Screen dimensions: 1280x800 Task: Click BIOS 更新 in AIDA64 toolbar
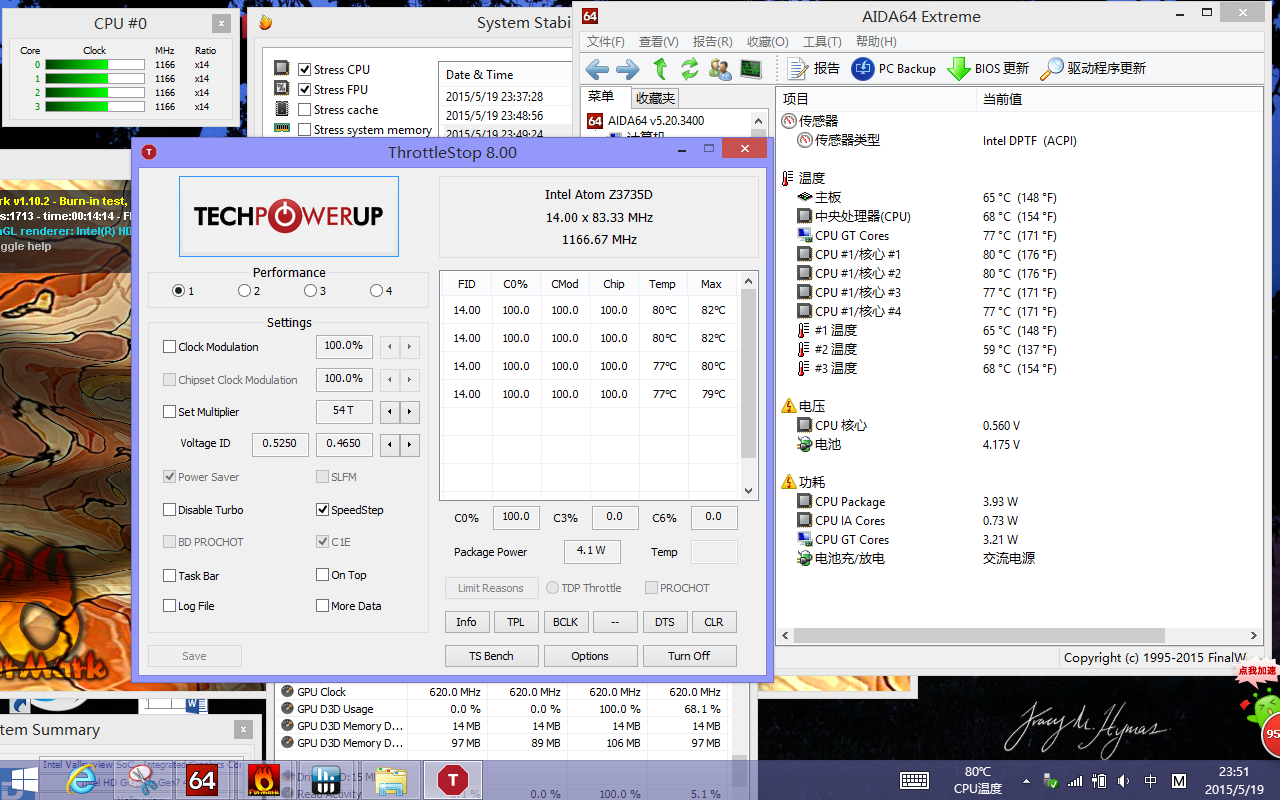988,69
